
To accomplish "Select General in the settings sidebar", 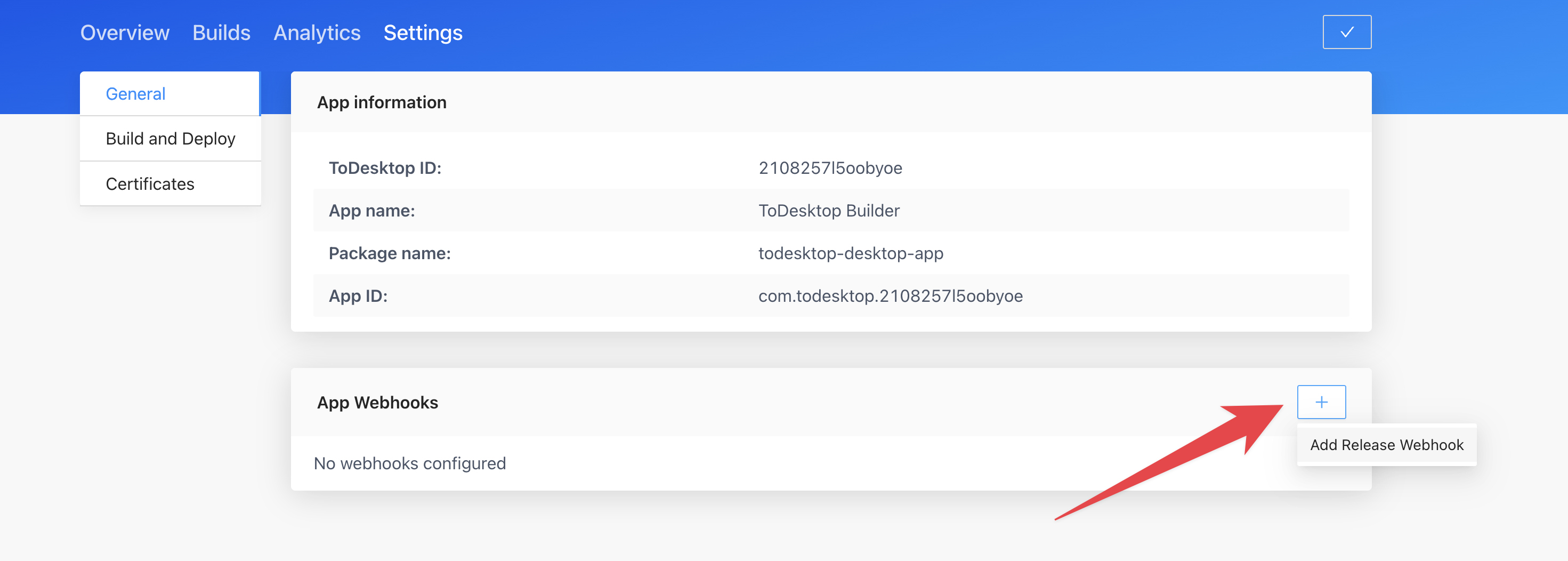I will [x=135, y=93].
